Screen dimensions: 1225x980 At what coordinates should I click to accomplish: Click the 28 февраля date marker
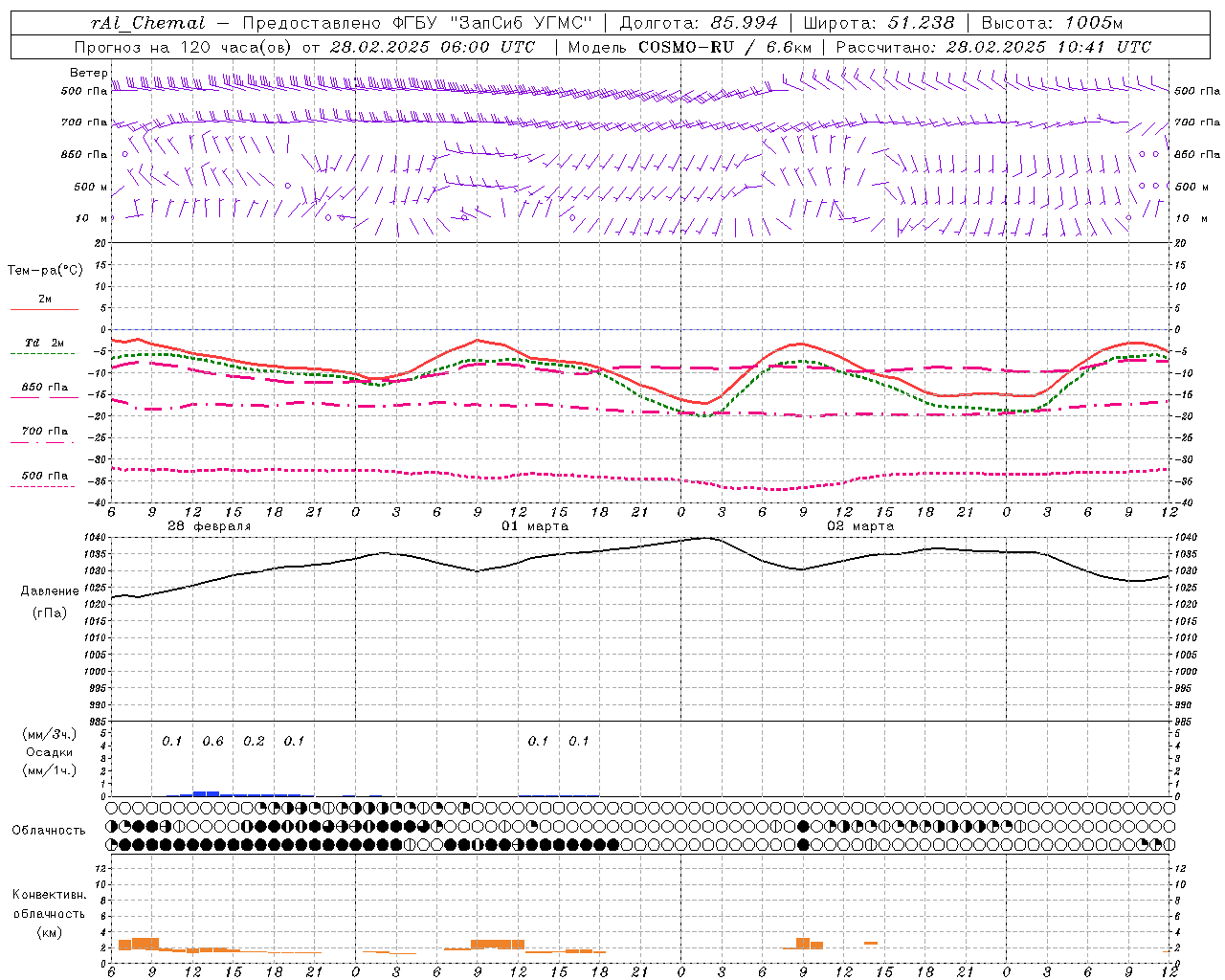209,526
